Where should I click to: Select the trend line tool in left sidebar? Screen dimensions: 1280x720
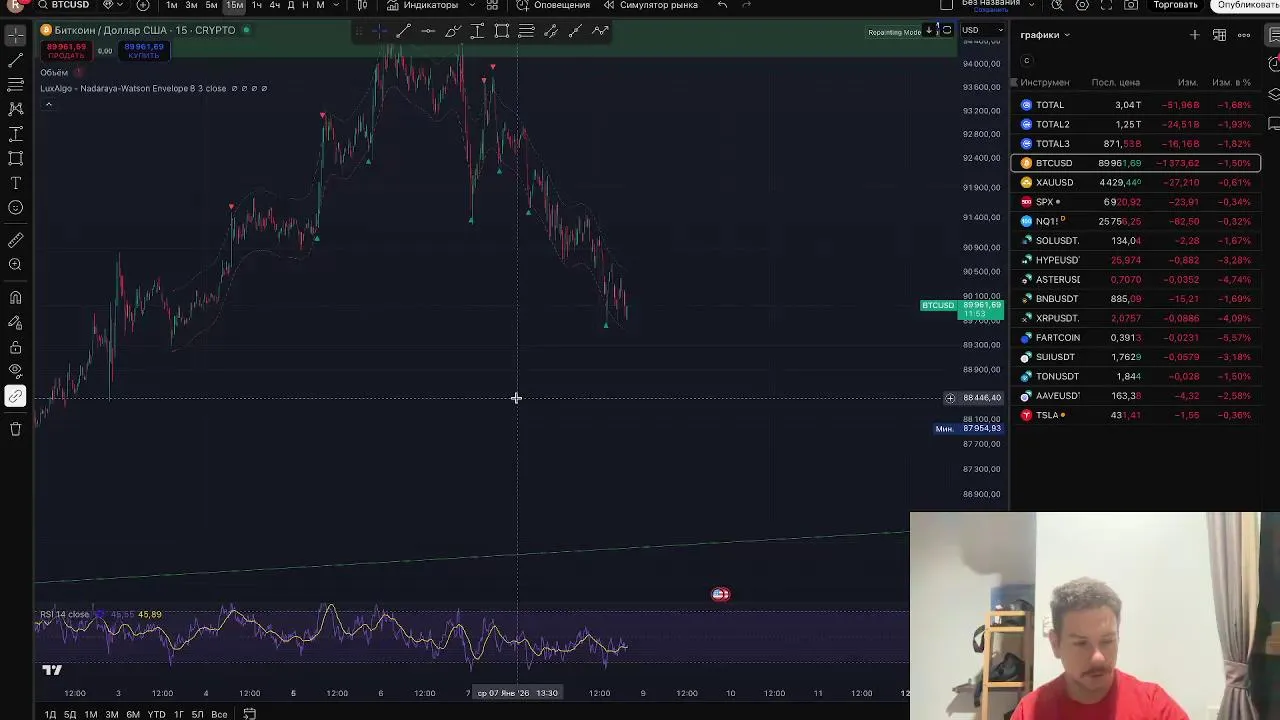[x=15, y=60]
